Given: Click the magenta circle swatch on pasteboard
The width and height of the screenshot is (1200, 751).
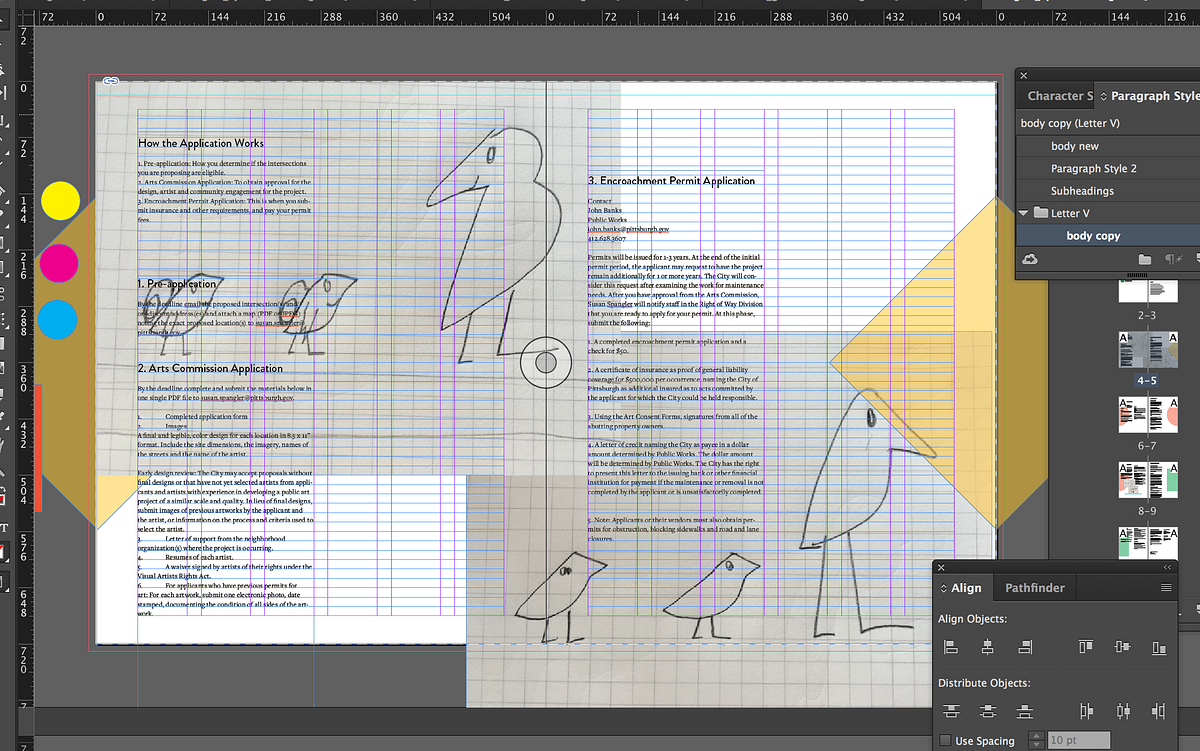Looking at the screenshot, I should pyautogui.click(x=59, y=262).
